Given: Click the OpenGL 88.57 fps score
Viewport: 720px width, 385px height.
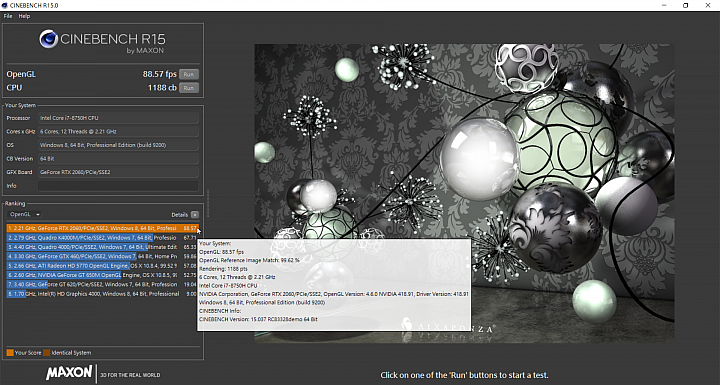Looking at the screenshot, I should (159, 74).
